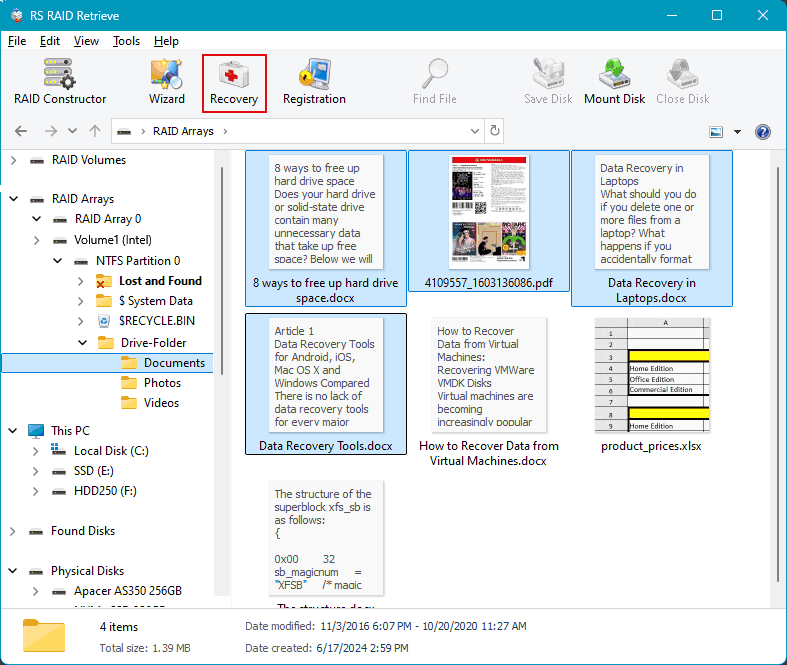Image resolution: width=787 pixels, height=665 pixels.
Task: Click the blue help question icon
Action: point(763,132)
